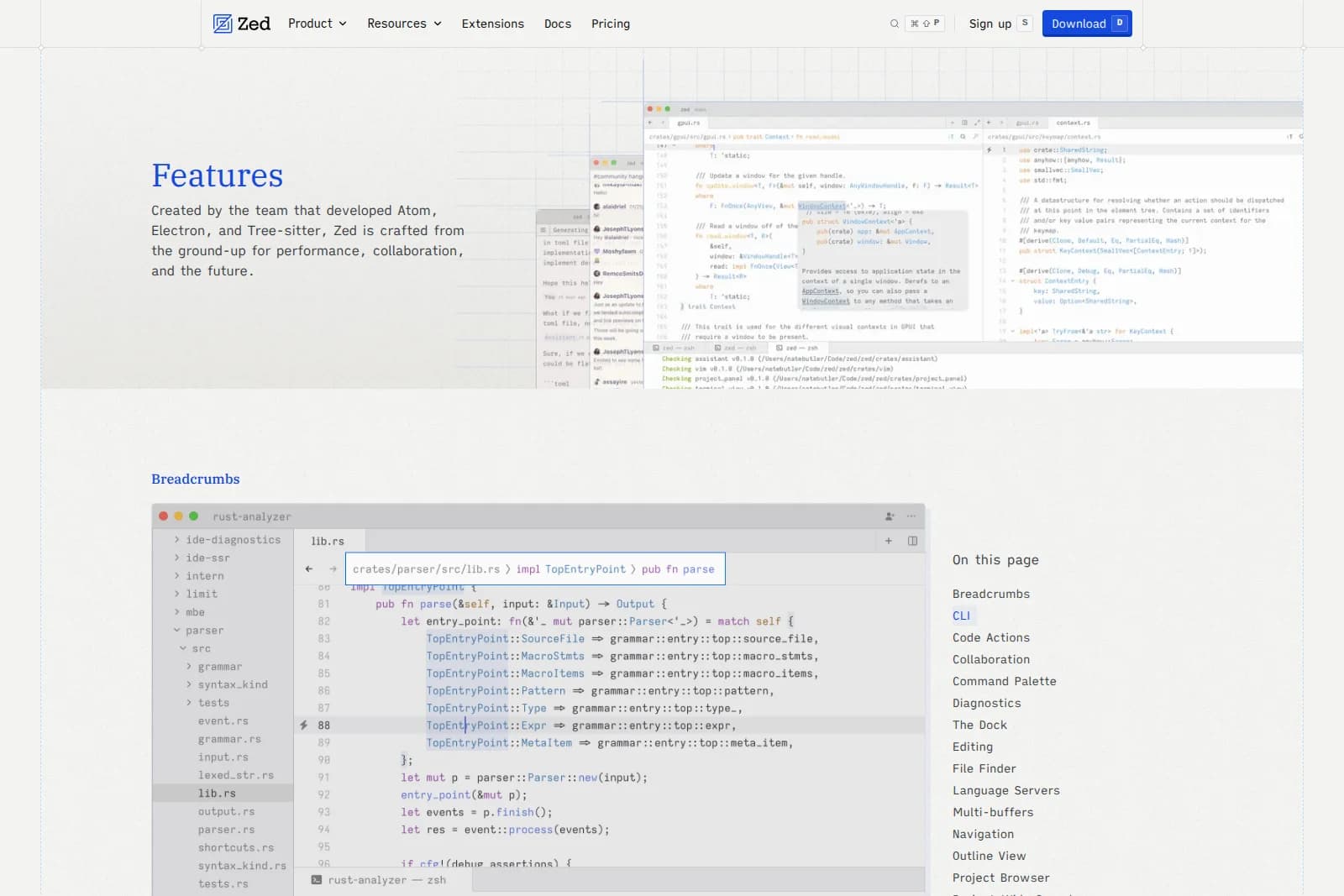This screenshot has width=1344, height=896.
Task: Click the back arrow beside the breadcrumb bar
Action: (x=308, y=569)
